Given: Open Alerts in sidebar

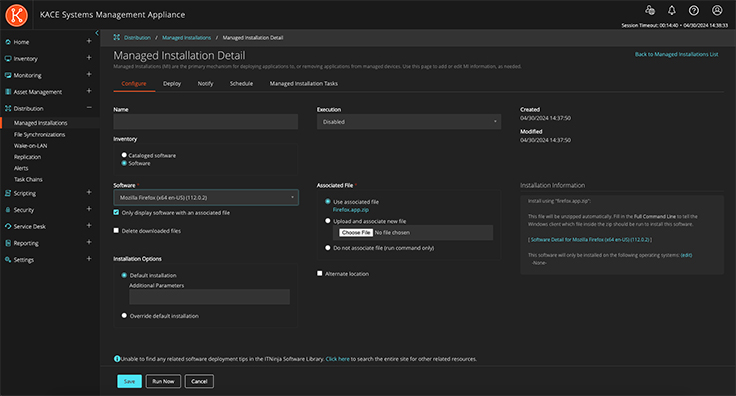Looking at the screenshot, I should (x=21, y=168).
